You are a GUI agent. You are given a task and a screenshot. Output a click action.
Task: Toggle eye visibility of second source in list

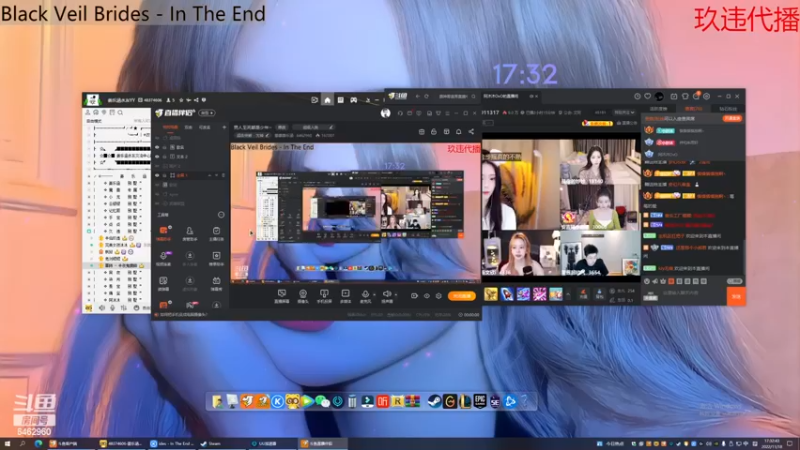click(157, 157)
